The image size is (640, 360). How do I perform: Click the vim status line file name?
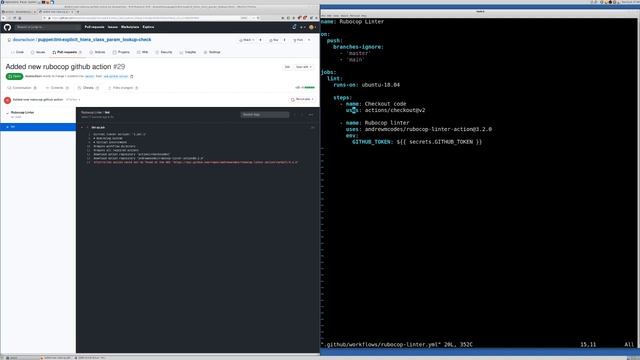pos(382,344)
